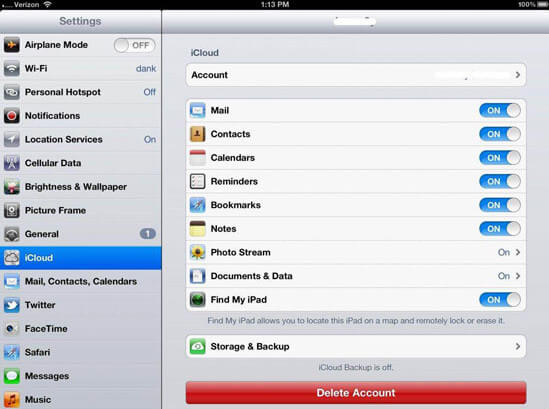Tap the Notifications icon

click(x=12, y=116)
